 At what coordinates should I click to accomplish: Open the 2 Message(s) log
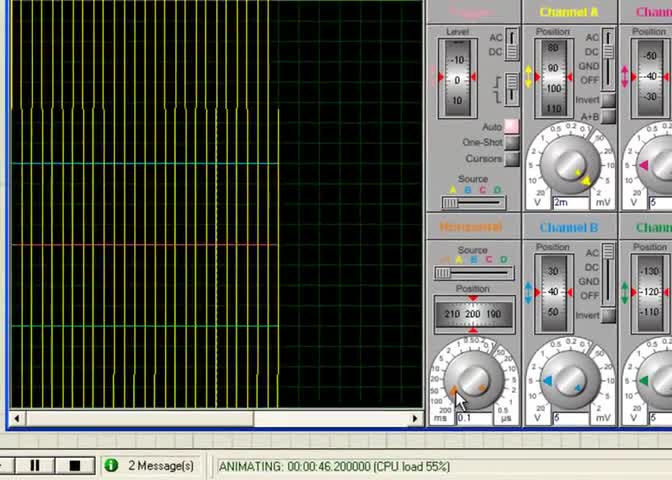[161, 466]
